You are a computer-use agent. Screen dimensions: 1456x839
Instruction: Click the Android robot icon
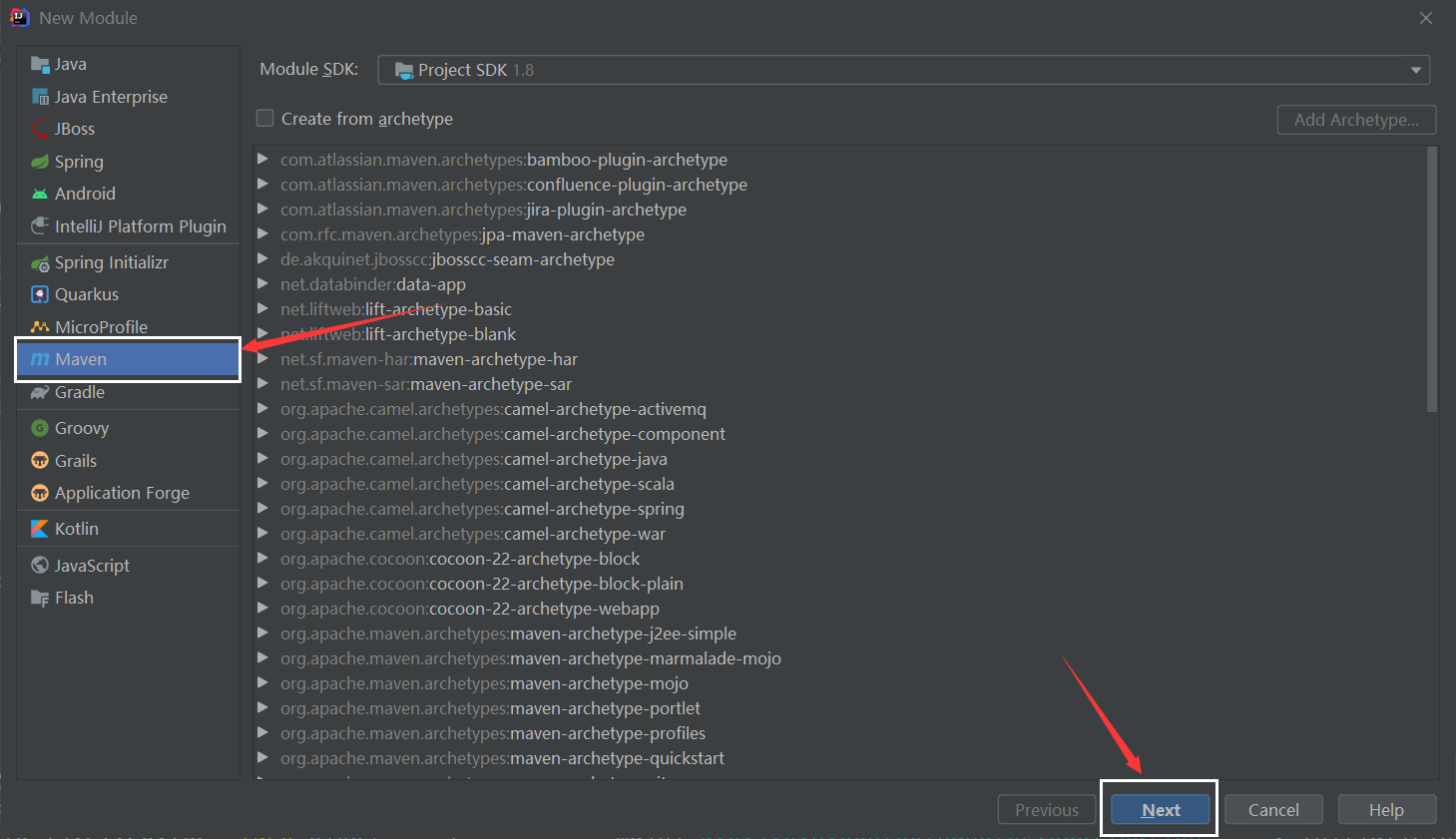40,194
